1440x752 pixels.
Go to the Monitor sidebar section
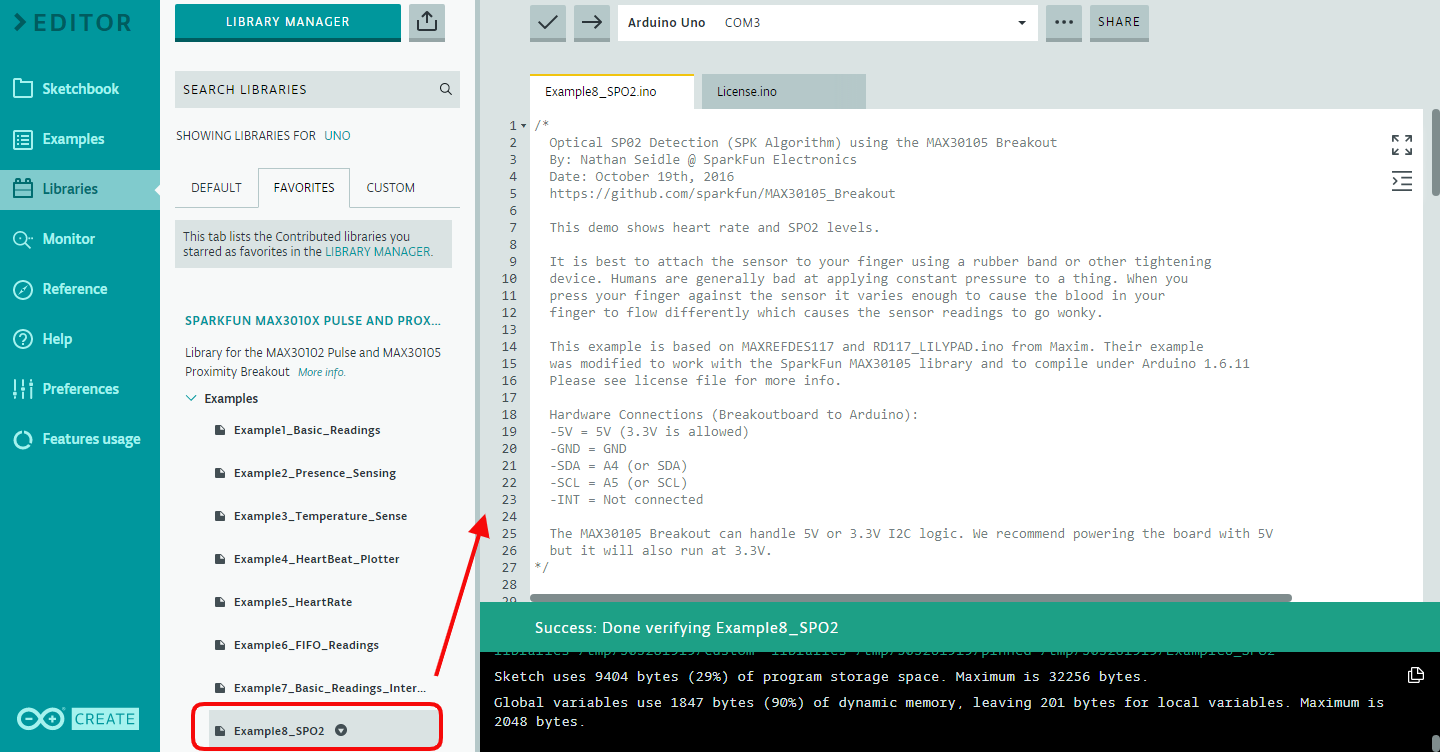click(x=80, y=239)
